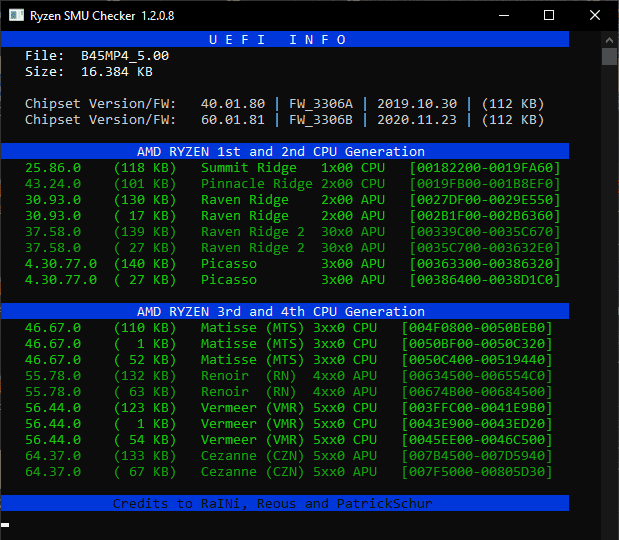Click address range 0035C700-003632E0
The height and width of the screenshot is (540, 619).
485,248
